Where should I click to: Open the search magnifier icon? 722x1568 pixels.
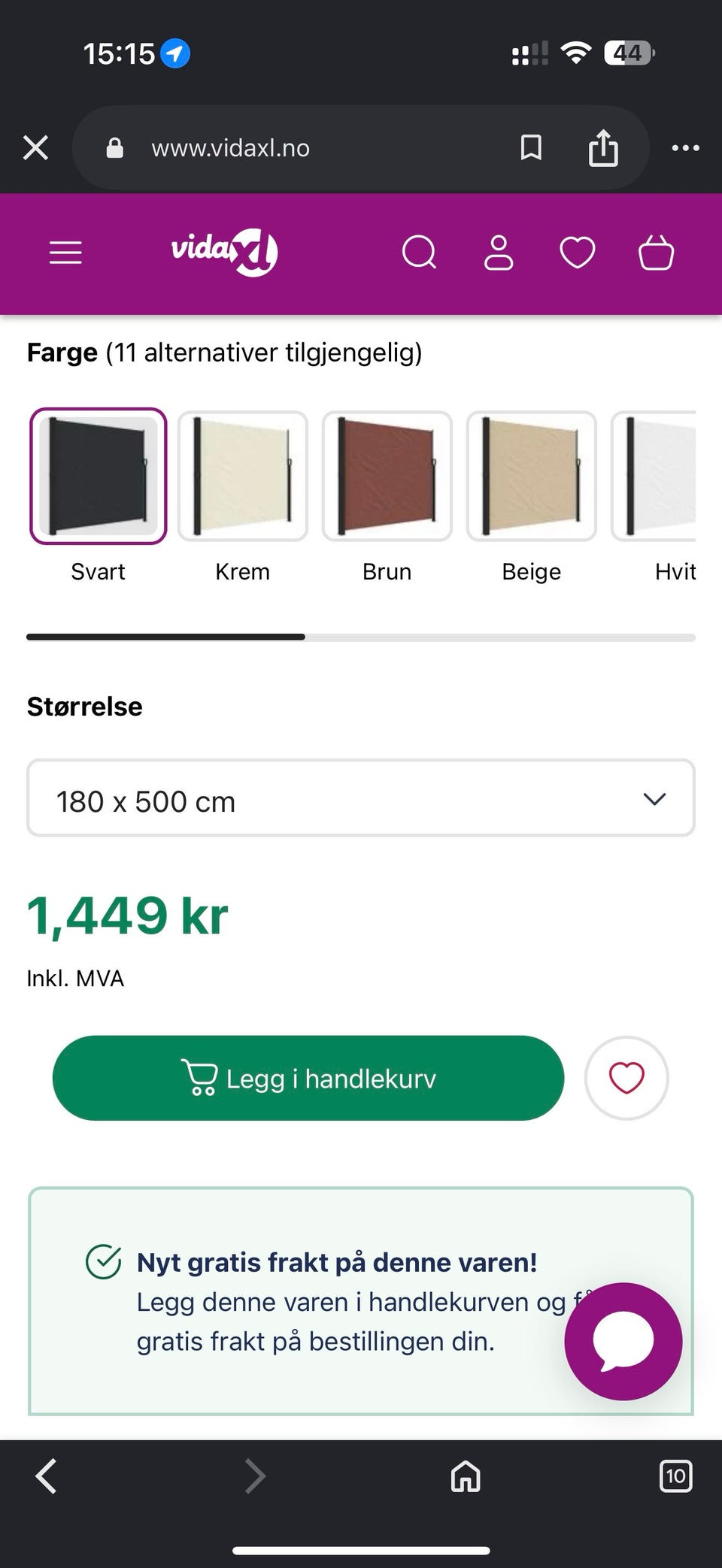tap(419, 253)
